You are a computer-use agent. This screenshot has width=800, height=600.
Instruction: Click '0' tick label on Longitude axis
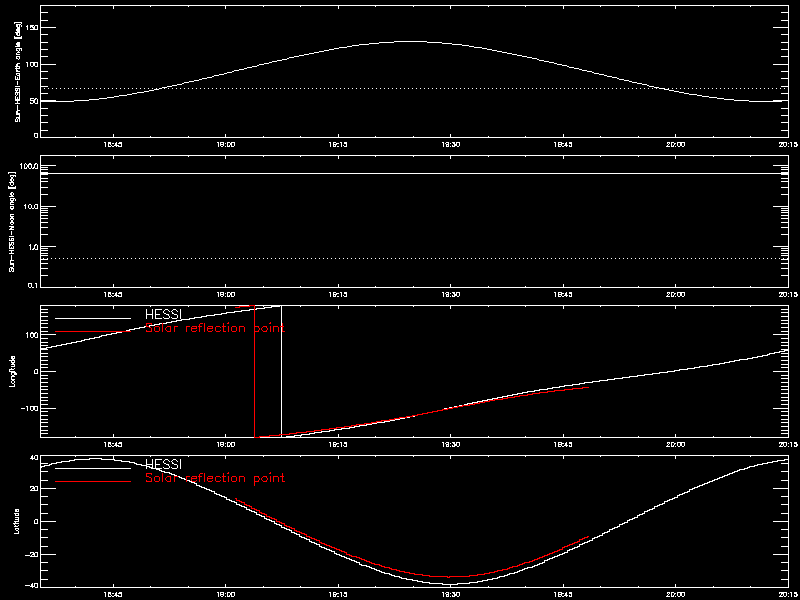(36, 371)
